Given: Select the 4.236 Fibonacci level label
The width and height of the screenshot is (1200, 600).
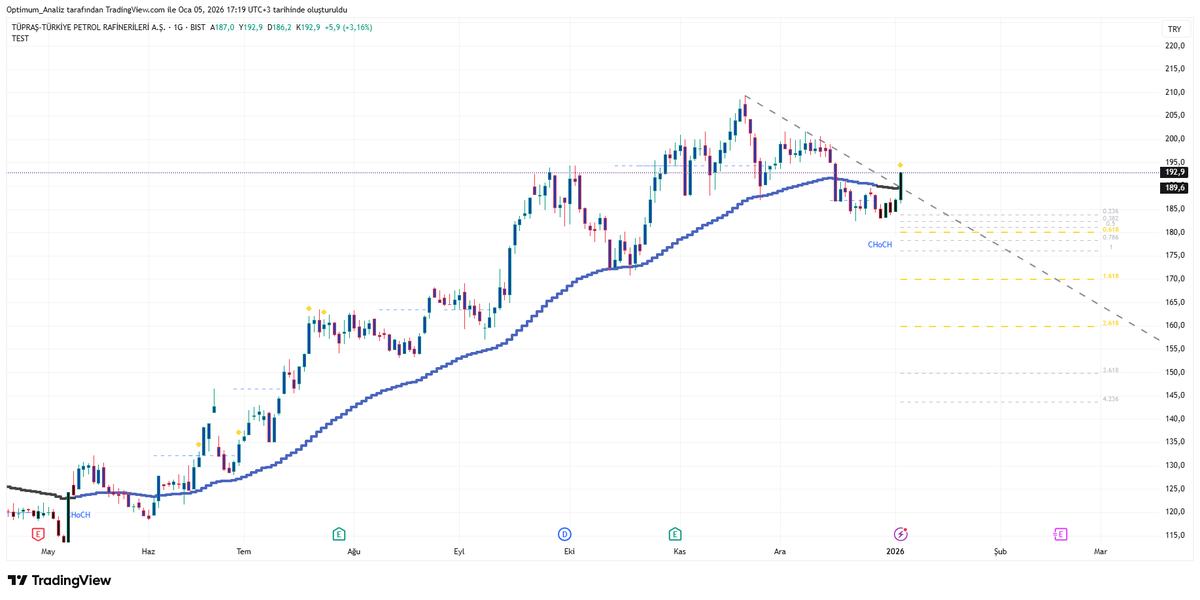Looking at the screenshot, I should click(1110, 398).
